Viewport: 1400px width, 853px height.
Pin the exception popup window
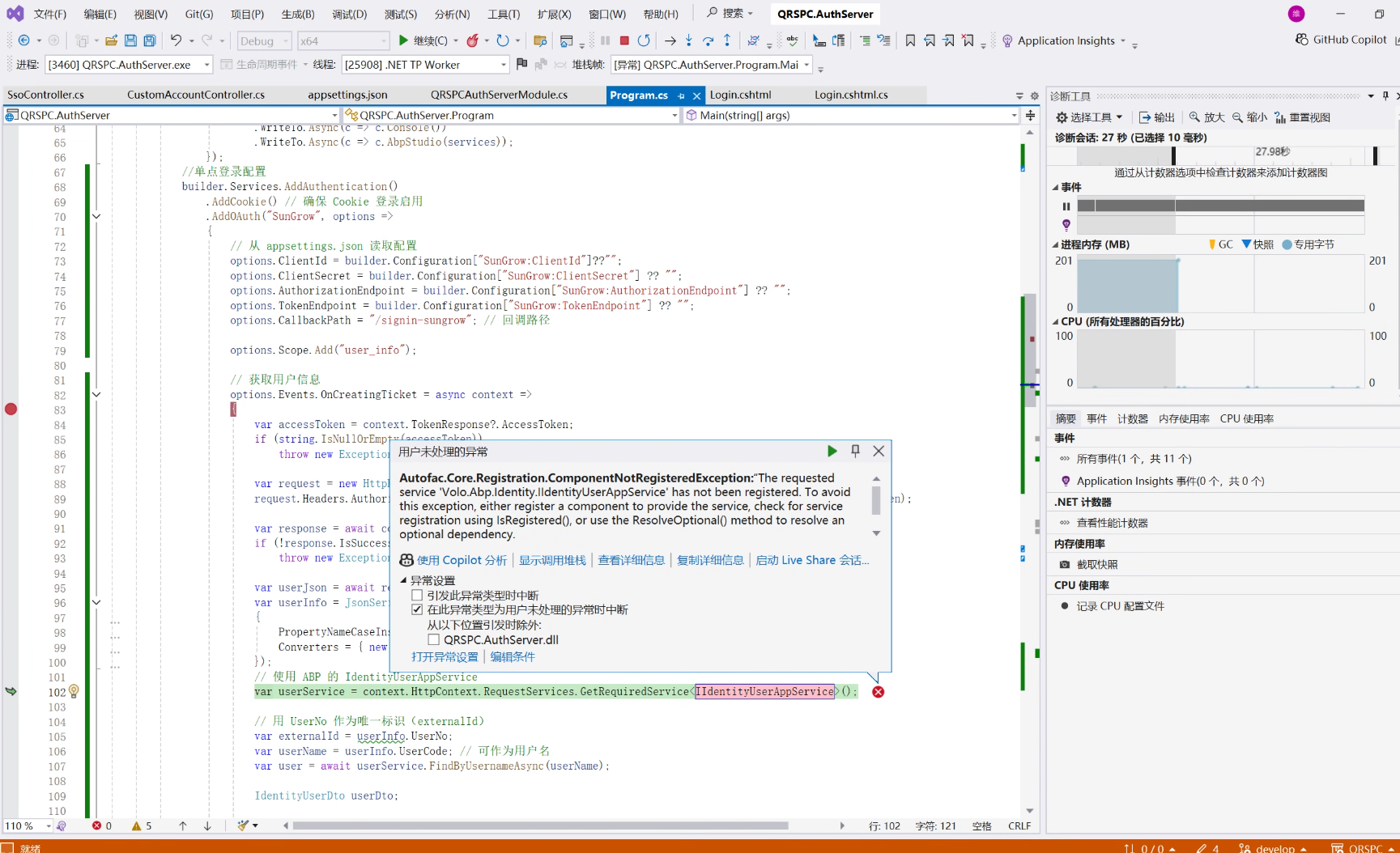pyautogui.click(x=855, y=451)
